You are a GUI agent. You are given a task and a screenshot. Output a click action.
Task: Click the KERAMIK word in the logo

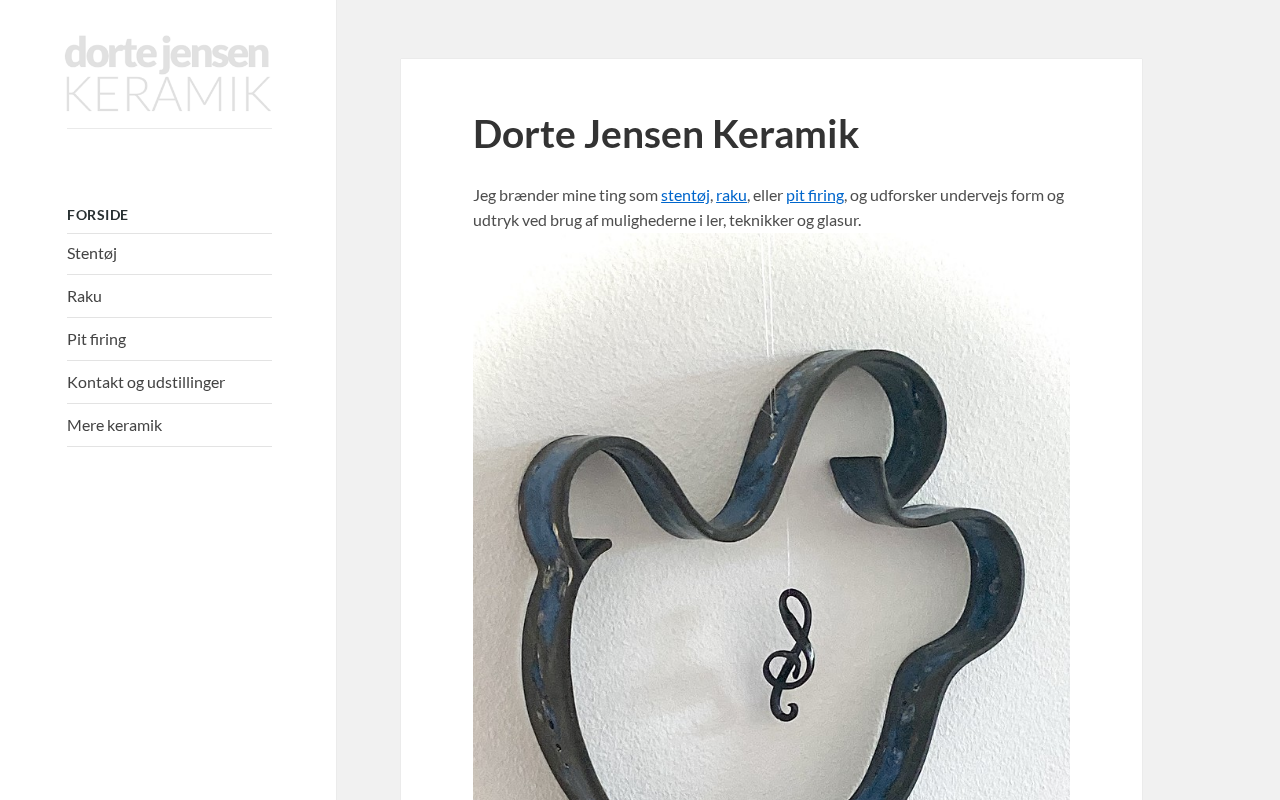point(169,92)
